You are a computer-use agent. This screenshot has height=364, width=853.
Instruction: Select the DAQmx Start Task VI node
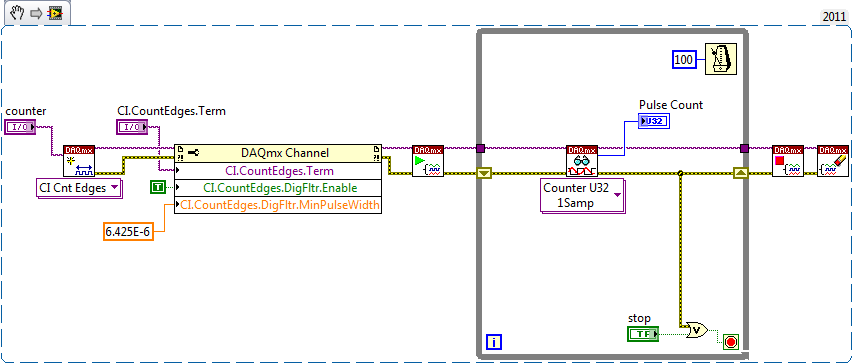click(x=428, y=161)
